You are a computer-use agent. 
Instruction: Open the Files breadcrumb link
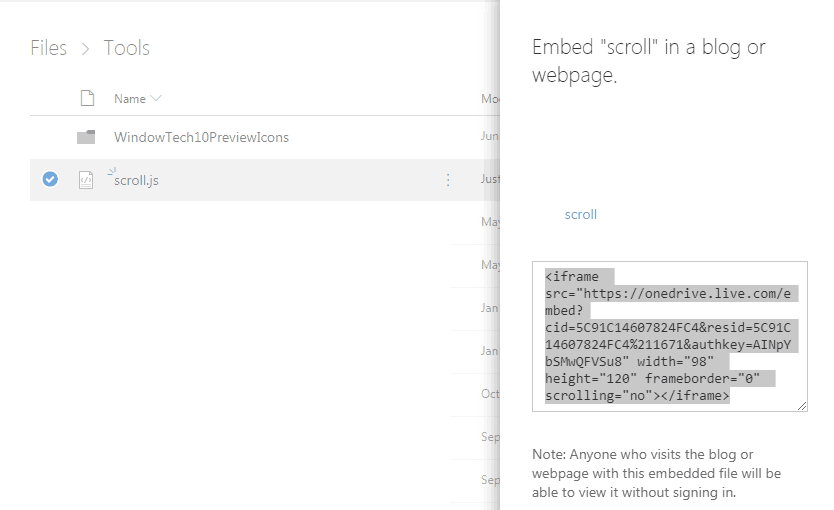pos(48,48)
